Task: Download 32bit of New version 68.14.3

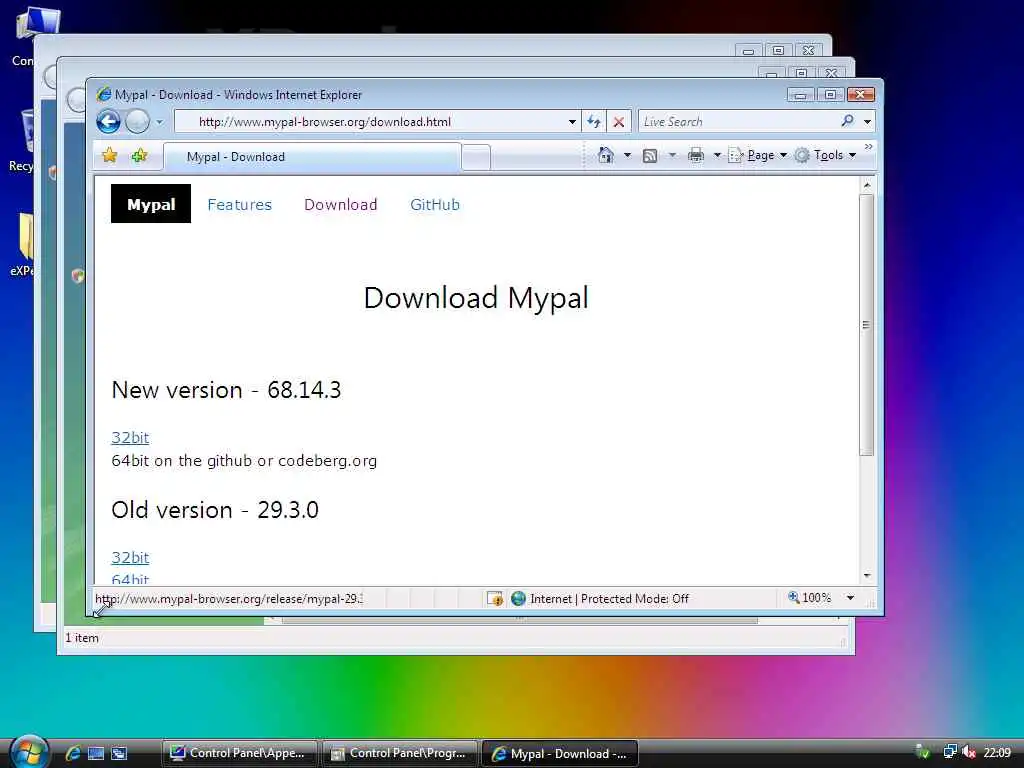Action: (130, 438)
